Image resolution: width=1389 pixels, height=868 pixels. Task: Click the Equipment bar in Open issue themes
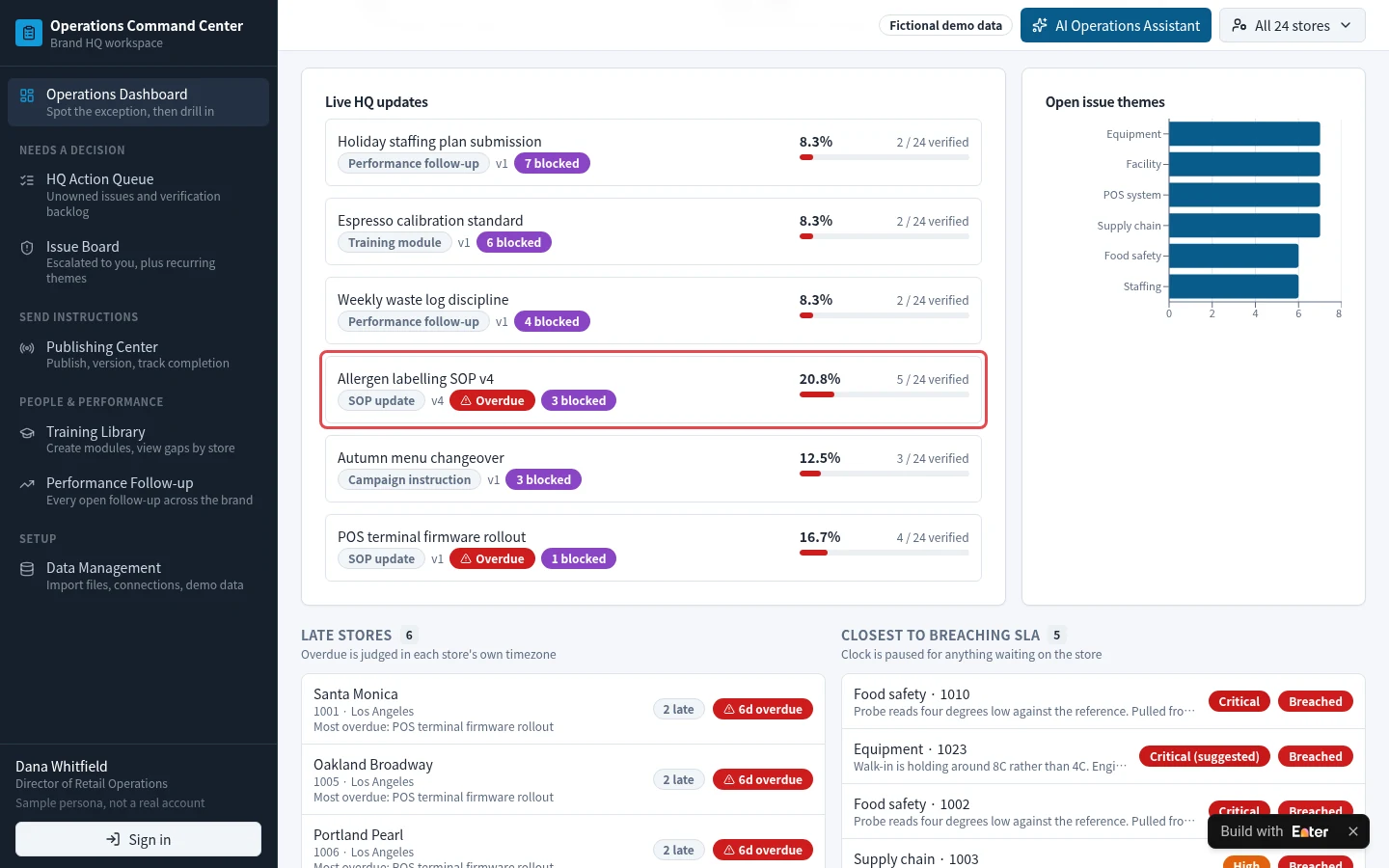click(1244, 134)
